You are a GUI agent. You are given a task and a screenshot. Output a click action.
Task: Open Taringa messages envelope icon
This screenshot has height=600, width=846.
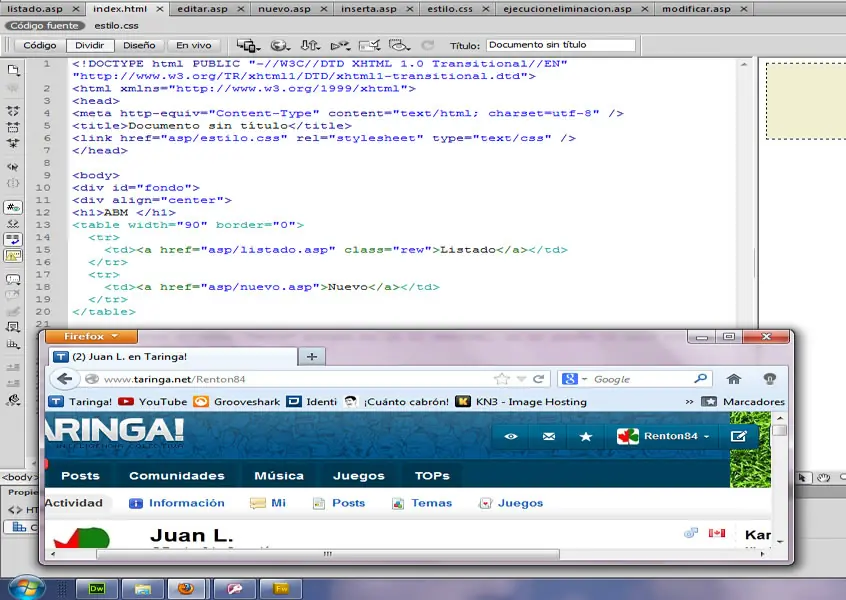pos(549,436)
